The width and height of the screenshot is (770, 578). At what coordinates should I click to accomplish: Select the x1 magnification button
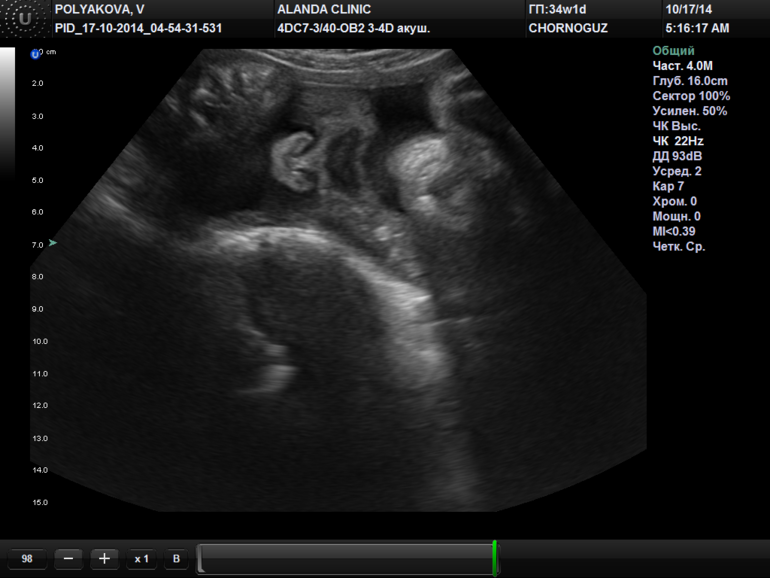point(141,559)
